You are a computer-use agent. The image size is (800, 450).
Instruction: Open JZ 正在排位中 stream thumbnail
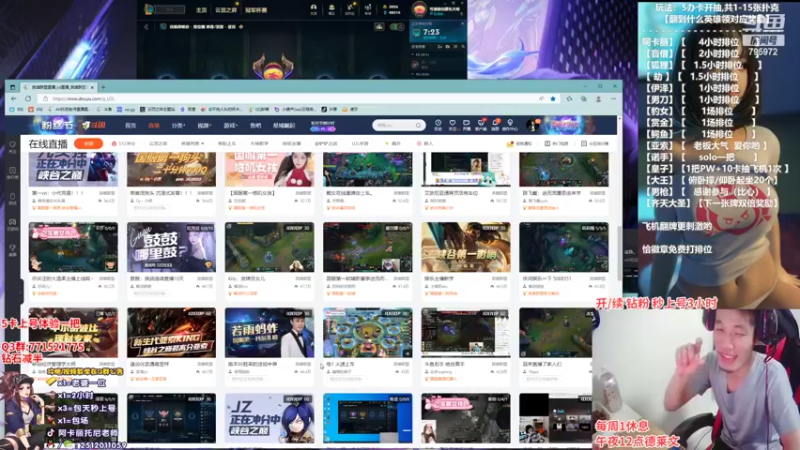tap(269, 418)
